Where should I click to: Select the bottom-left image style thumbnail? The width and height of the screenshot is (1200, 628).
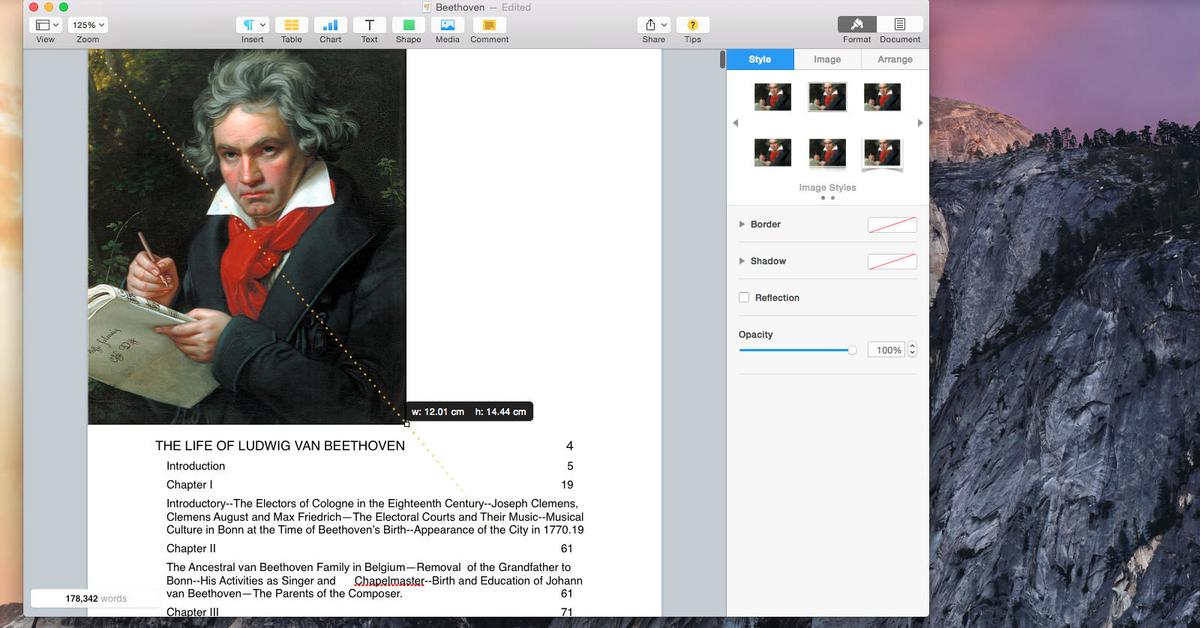click(772, 153)
